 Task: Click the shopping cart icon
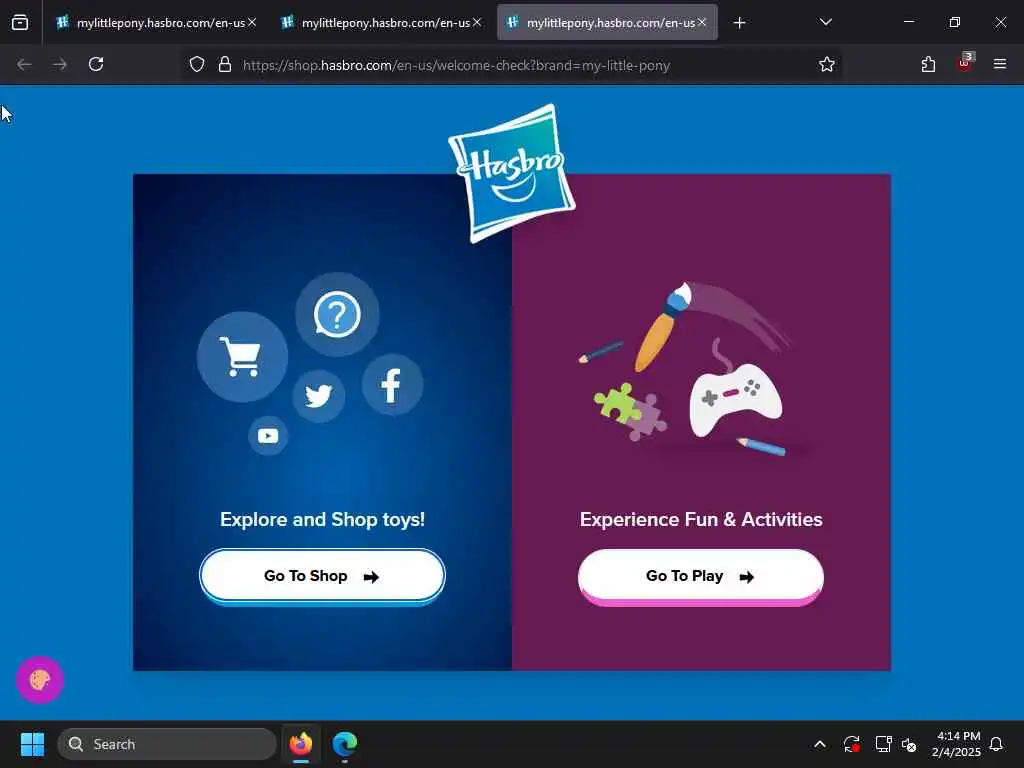(242, 357)
